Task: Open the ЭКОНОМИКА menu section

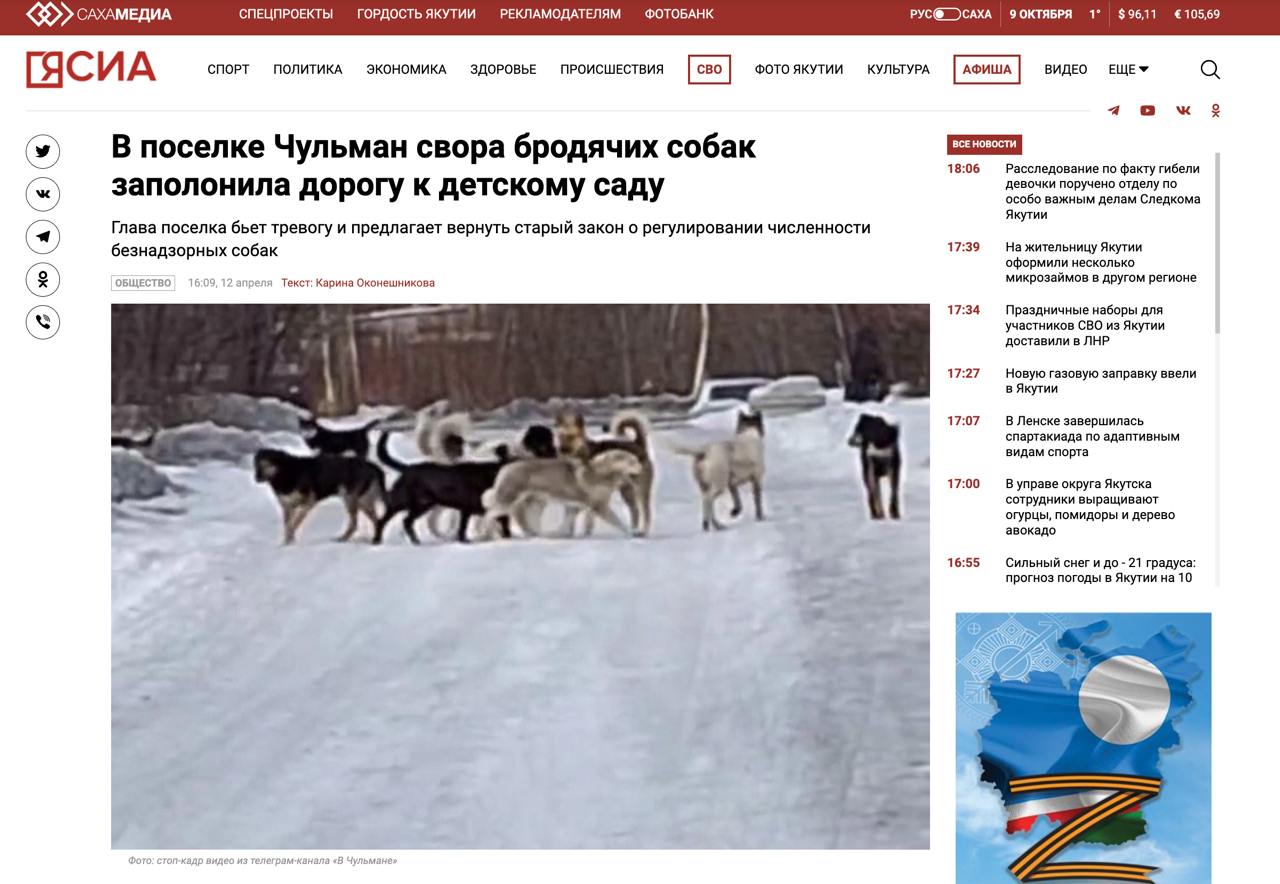Action: coord(406,69)
